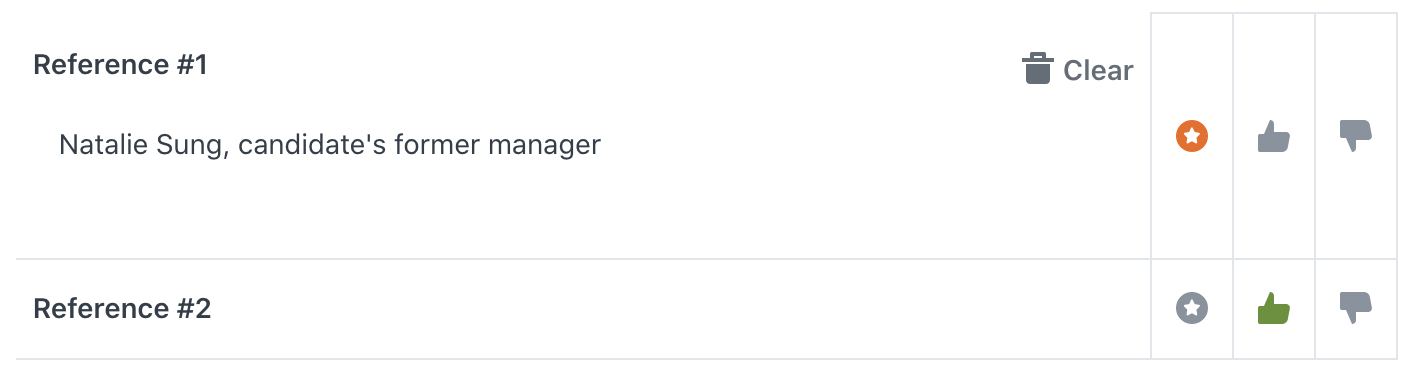This screenshot has width=1412, height=384.
Task: Select the gray star rating for Reference #2
Action: (x=1192, y=308)
